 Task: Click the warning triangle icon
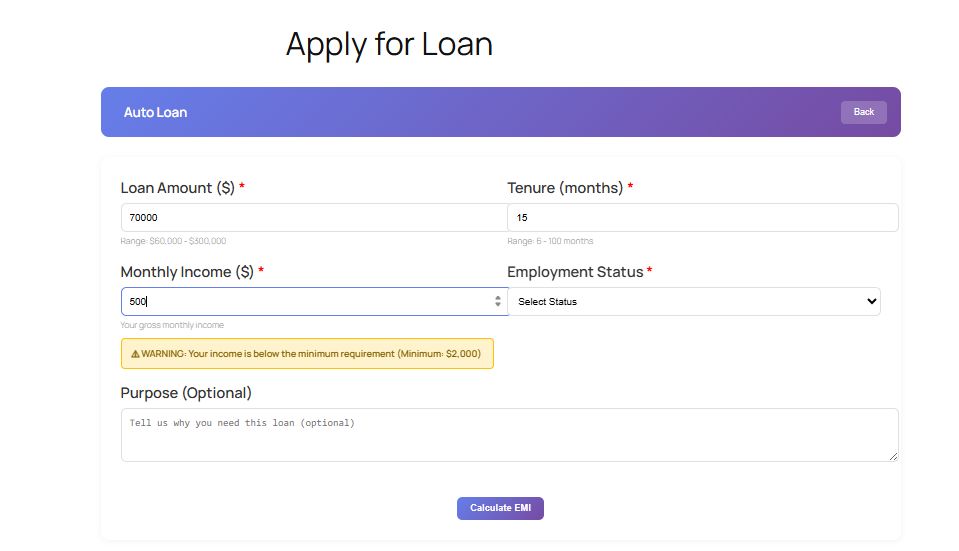coord(135,354)
